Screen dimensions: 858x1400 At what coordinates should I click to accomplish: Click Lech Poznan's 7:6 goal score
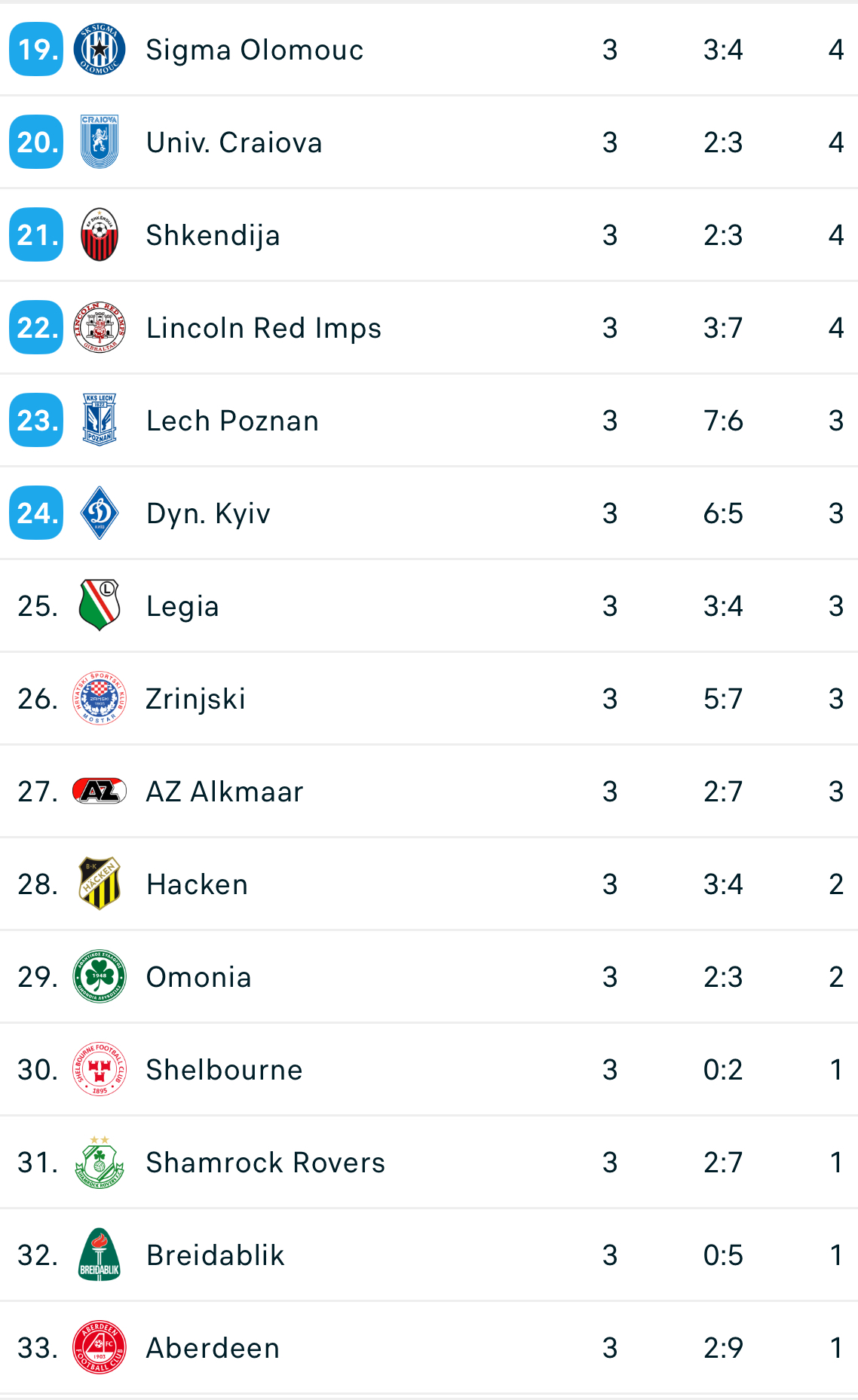point(722,421)
